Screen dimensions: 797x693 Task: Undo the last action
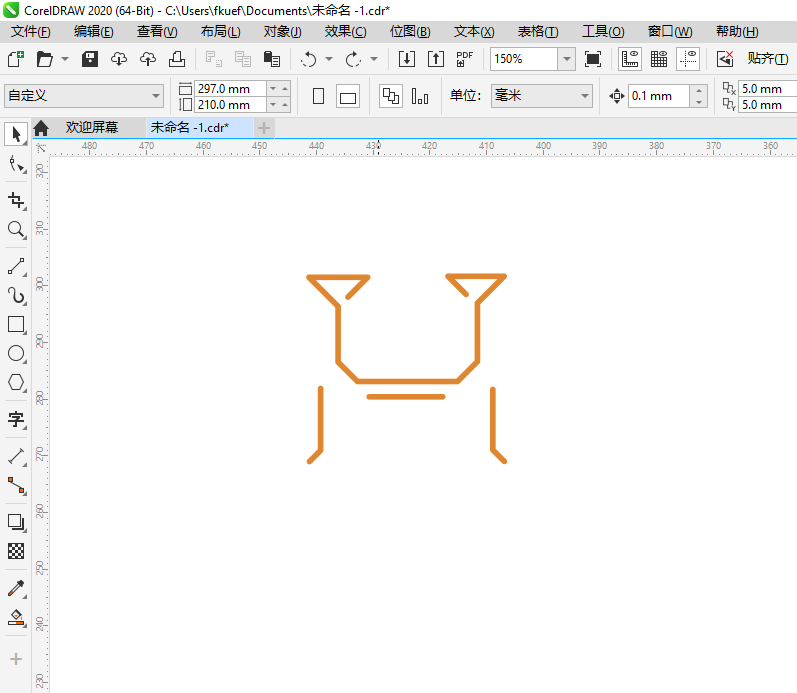point(309,59)
